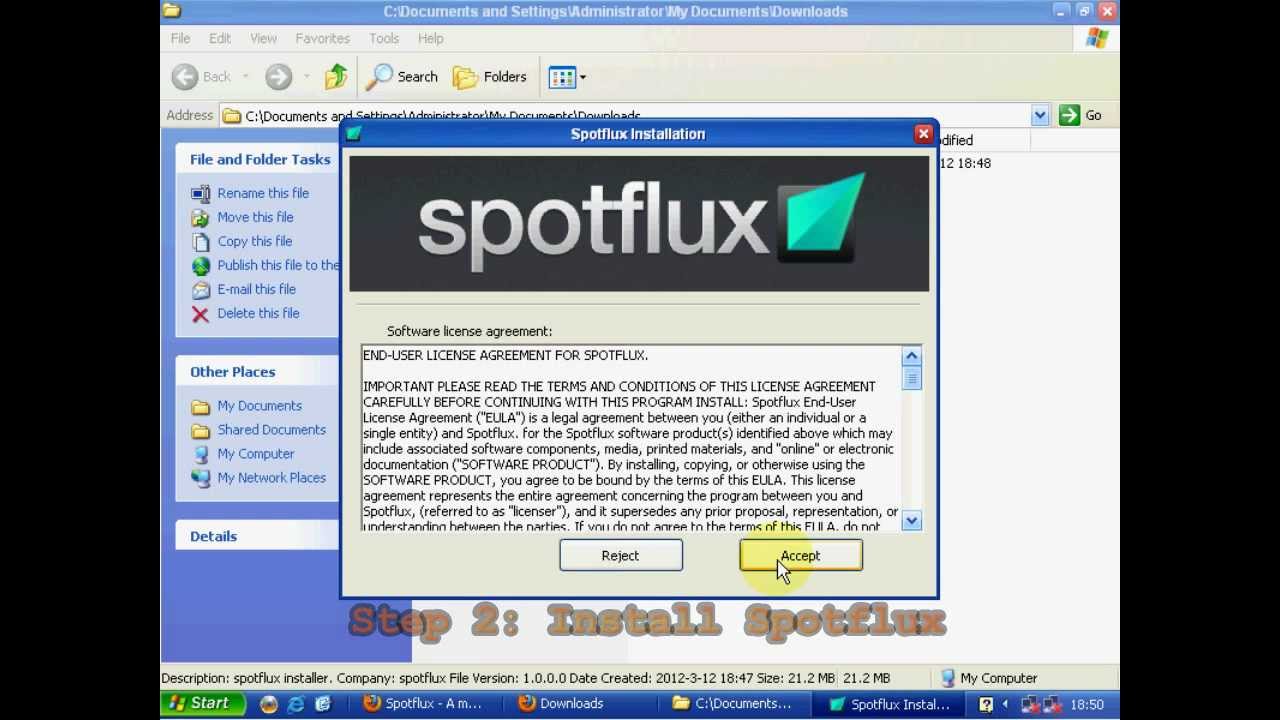Click the tray expand arrow

click(x=1006, y=705)
